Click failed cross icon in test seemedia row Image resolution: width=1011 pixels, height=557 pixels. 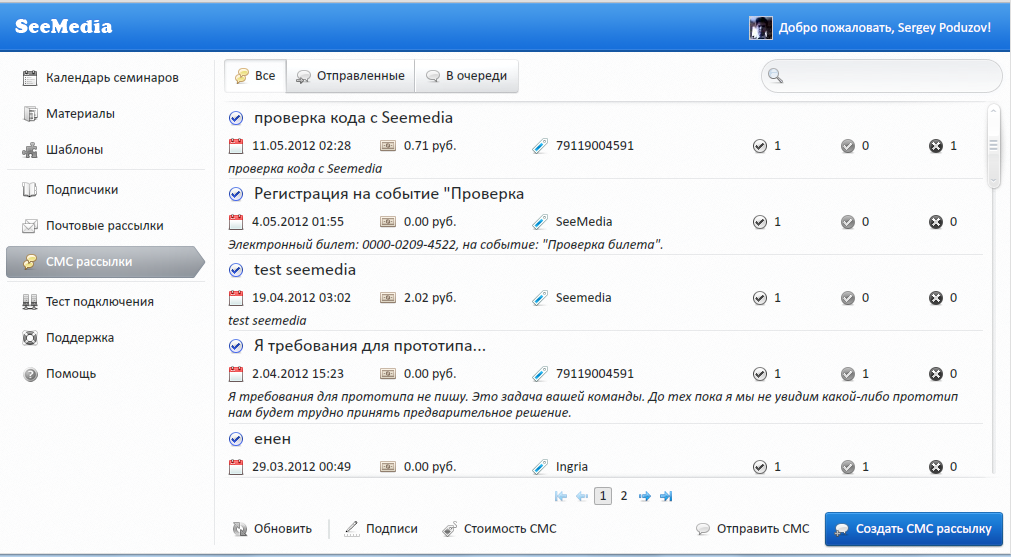936,298
